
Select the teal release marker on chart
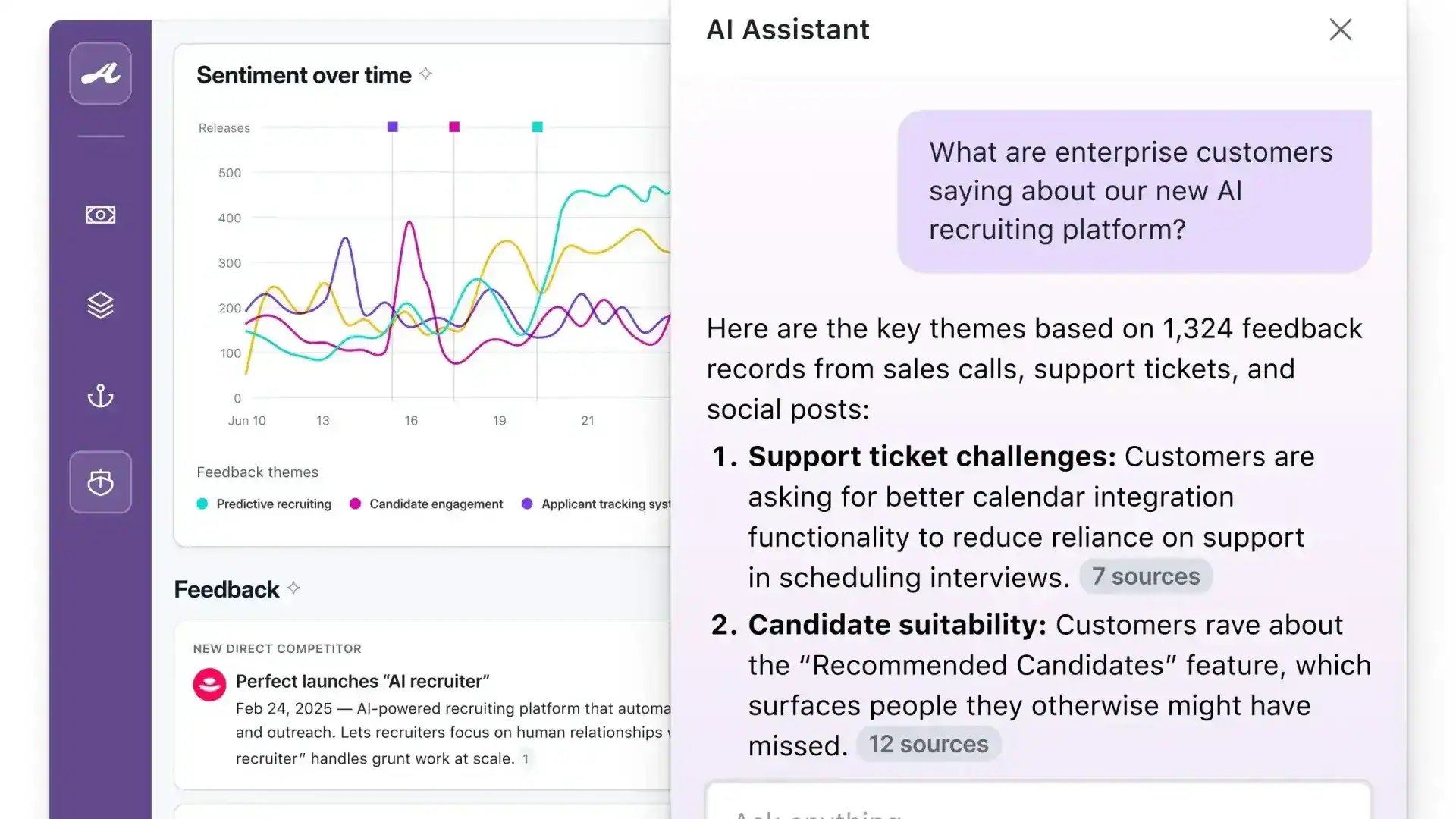(x=537, y=127)
